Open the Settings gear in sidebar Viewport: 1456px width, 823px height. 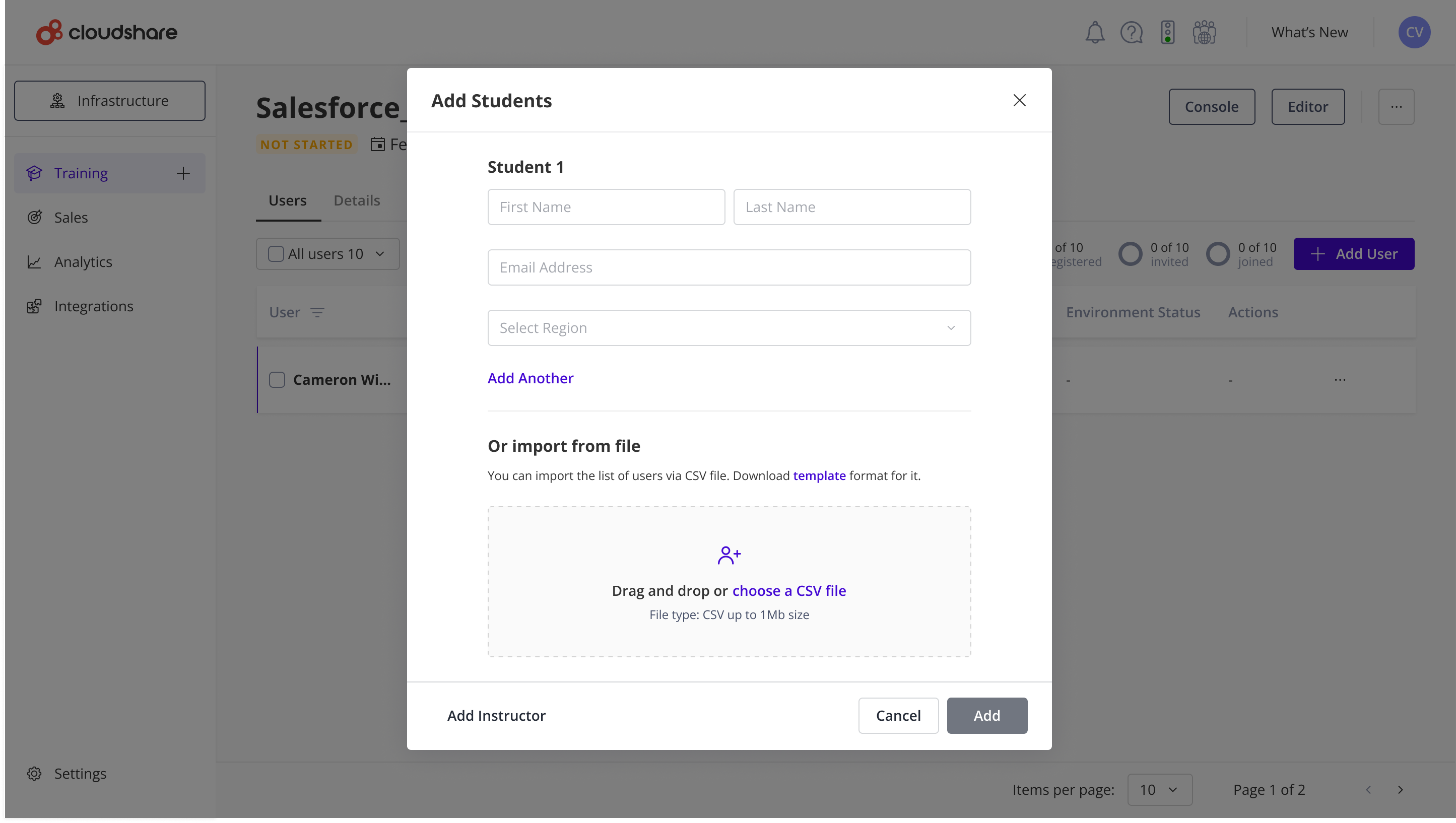(x=34, y=773)
